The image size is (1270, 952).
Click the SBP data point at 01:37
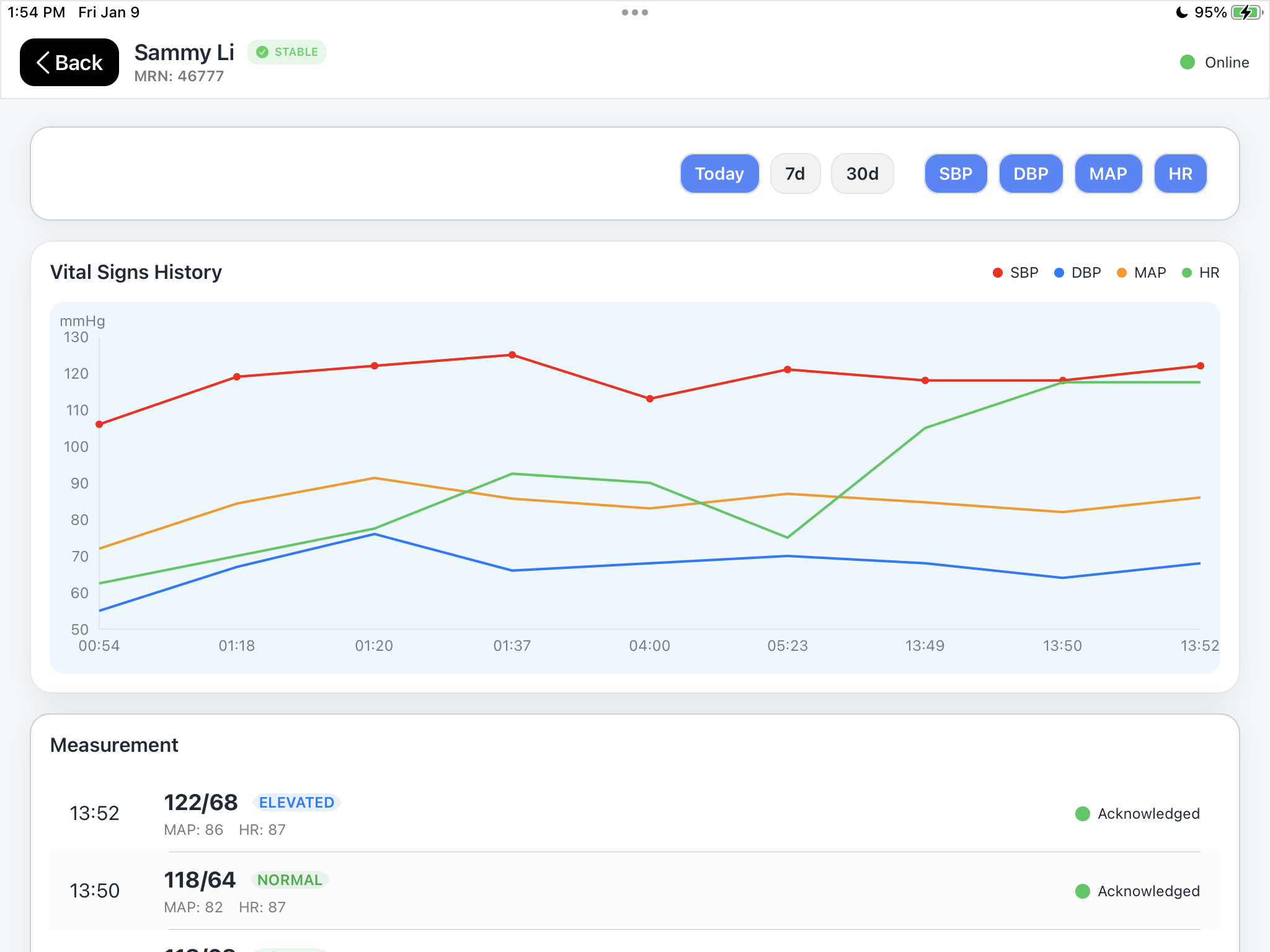pyautogui.click(x=512, y=355)
